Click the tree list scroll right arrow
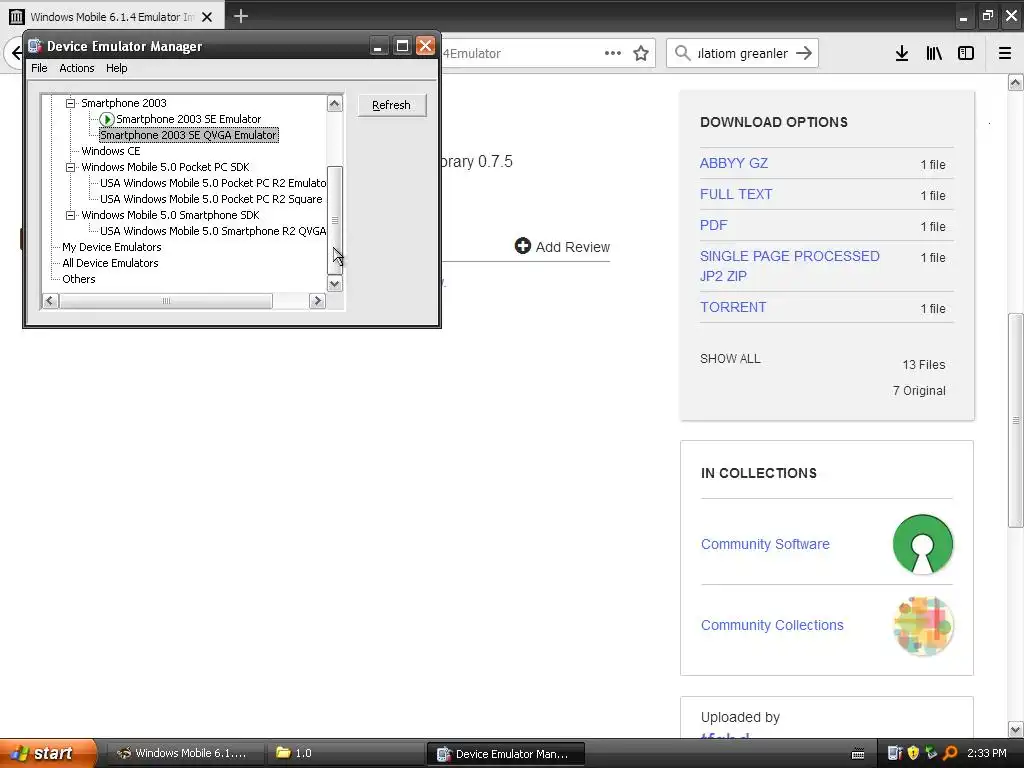 [x=317, y=300]
